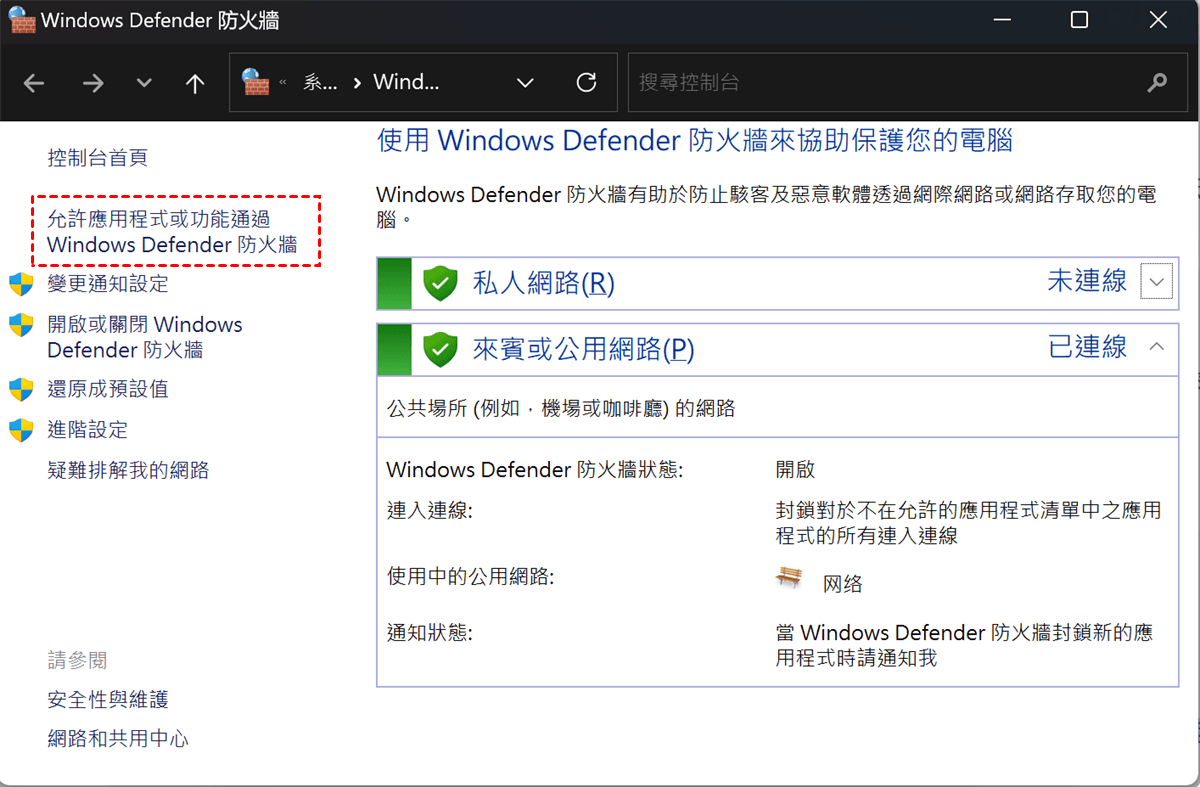Screen dimensions: 1200x787
Task: Click the 已連線 status text
Action: coord(1087,347)
